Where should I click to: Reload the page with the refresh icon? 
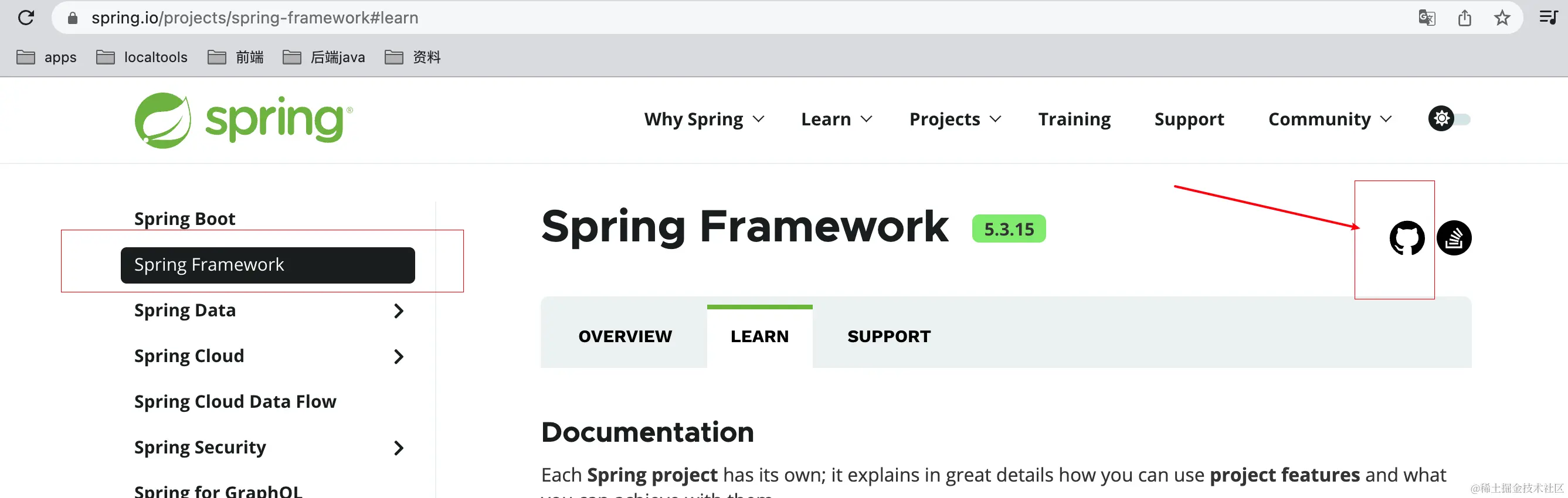[x=26, y=18]
